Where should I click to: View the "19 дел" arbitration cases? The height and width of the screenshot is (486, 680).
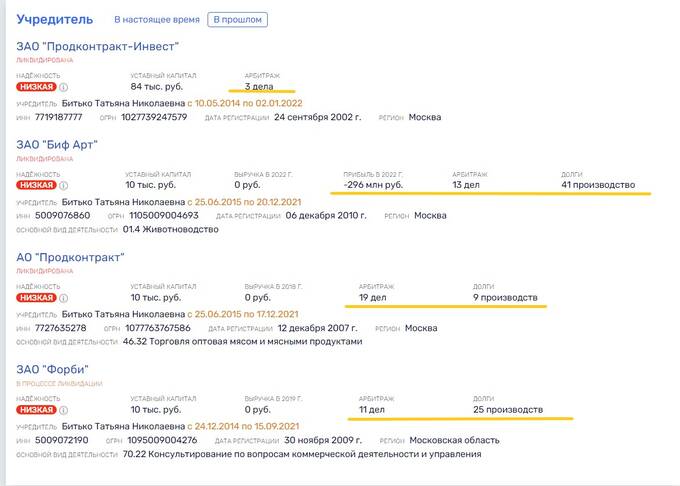pos(372,298)
